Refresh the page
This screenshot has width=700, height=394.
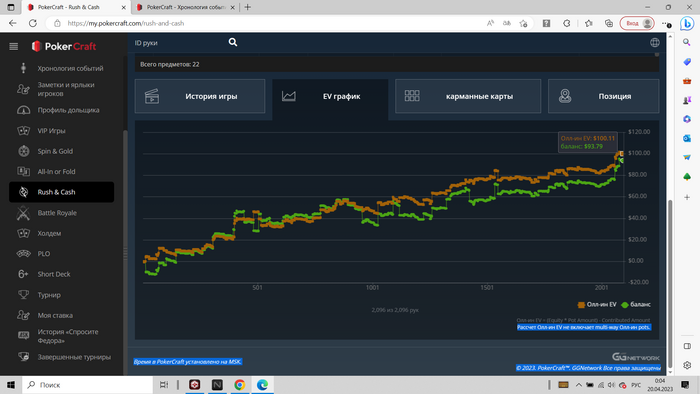33,23
